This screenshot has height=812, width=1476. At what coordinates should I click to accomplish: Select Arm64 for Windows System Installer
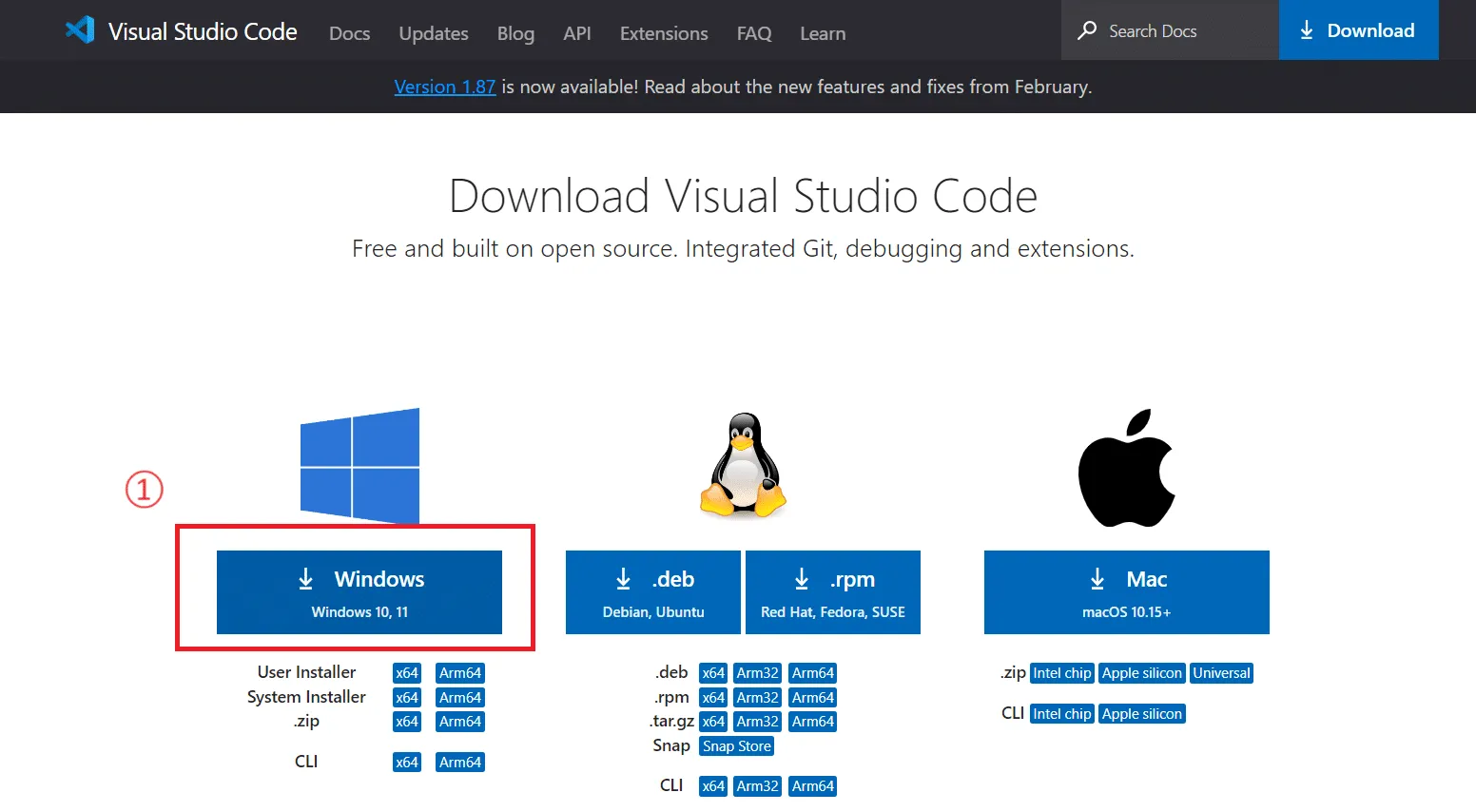[x=460, y=698]
